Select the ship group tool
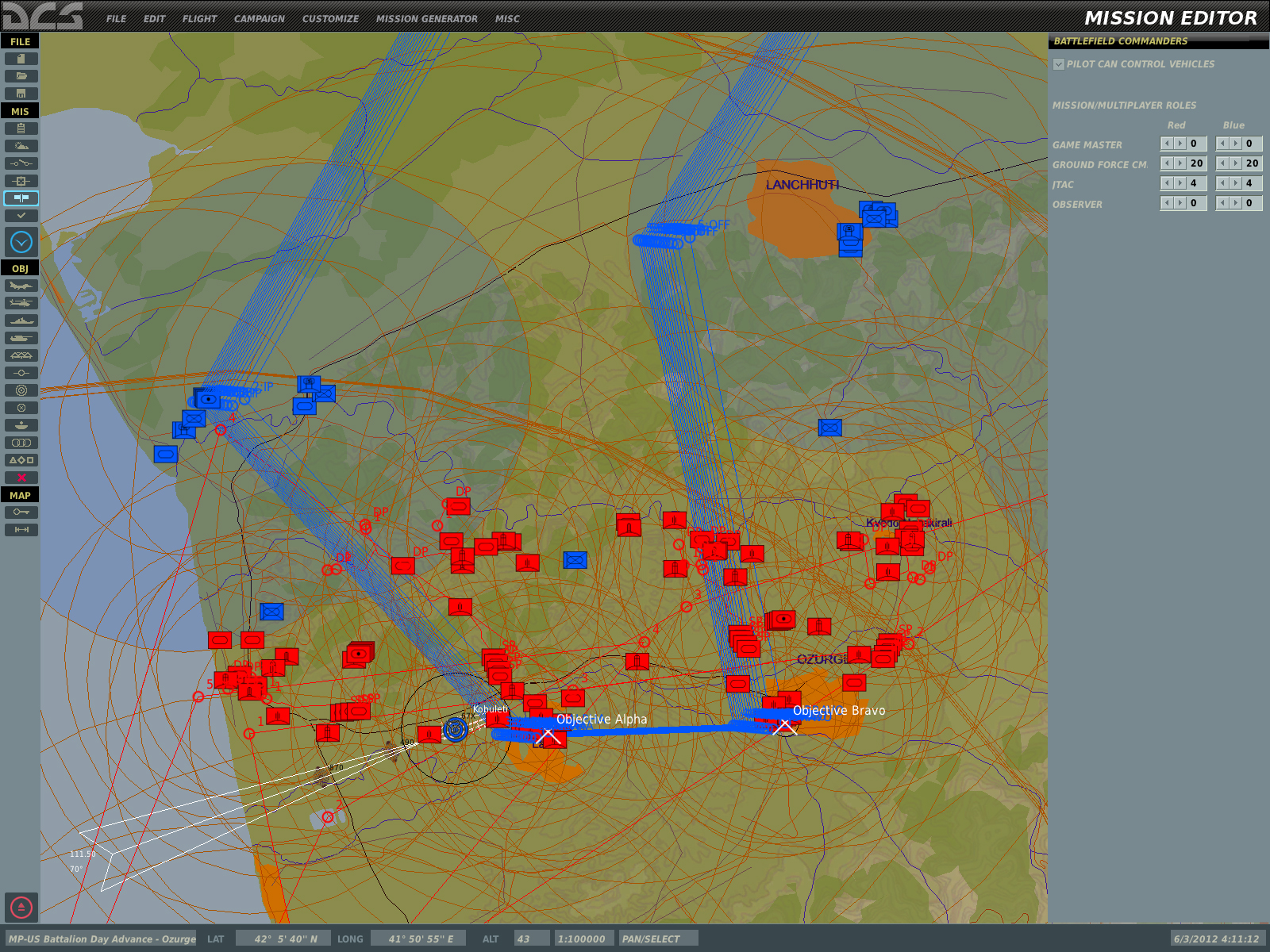 [21, 321]
